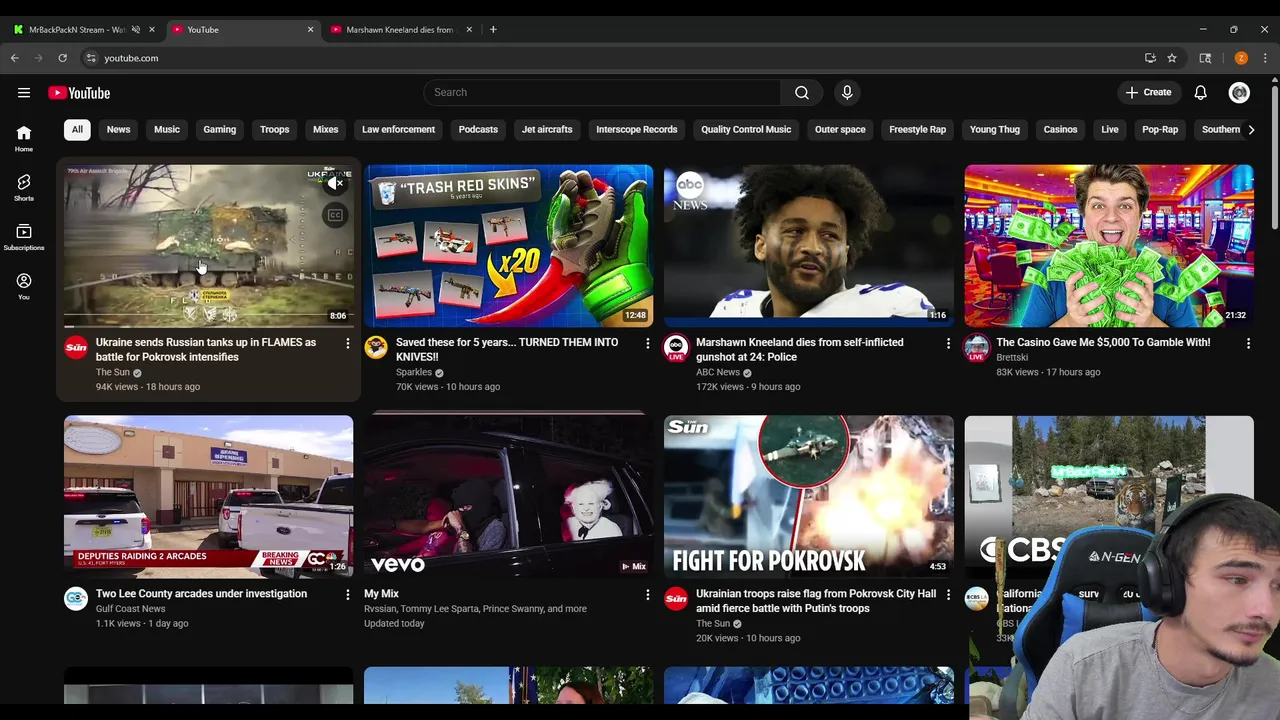1280x720 pixels.
Task: Open more options for Sparkles knives video
Action: point(647,343)
